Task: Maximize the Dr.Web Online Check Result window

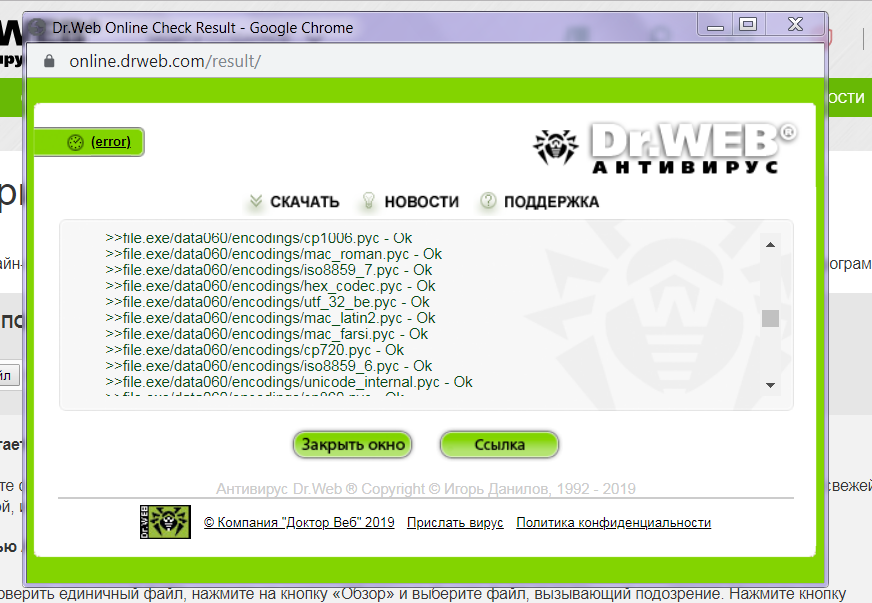Action: [748, 24]
